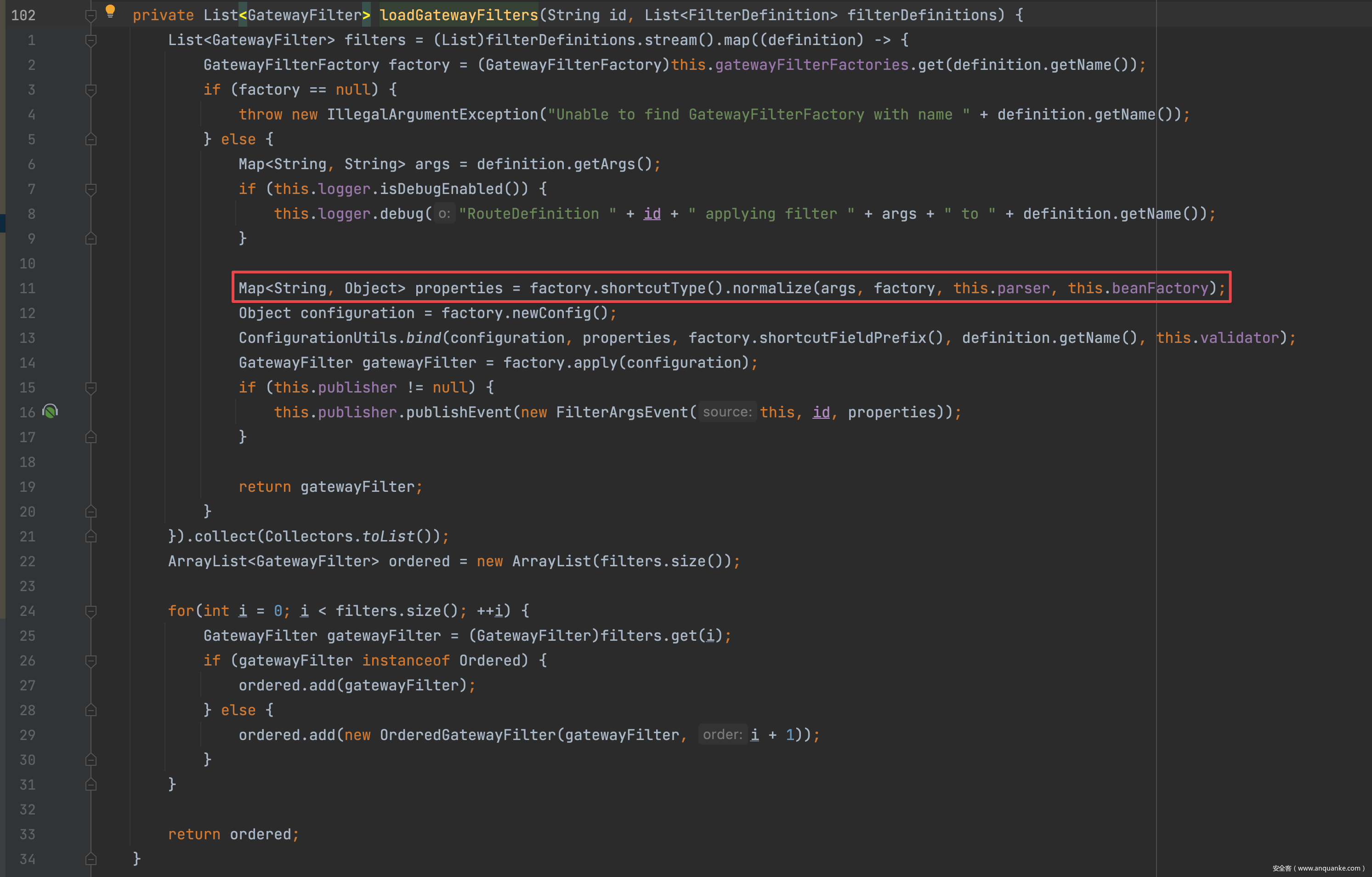Fold the instanceof Ordered if block
Screen dimensions: 1372x877
point(91,661)
